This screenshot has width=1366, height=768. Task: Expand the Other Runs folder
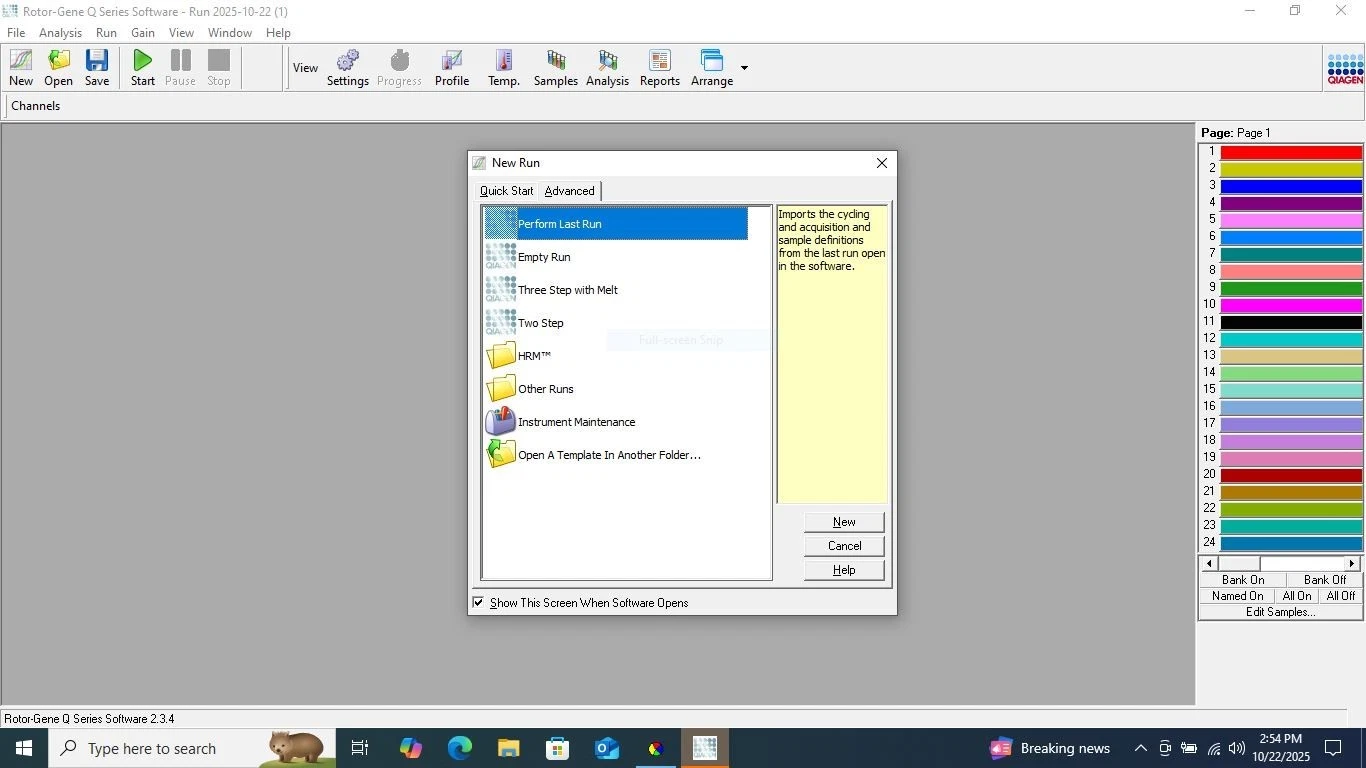[501, 389]
